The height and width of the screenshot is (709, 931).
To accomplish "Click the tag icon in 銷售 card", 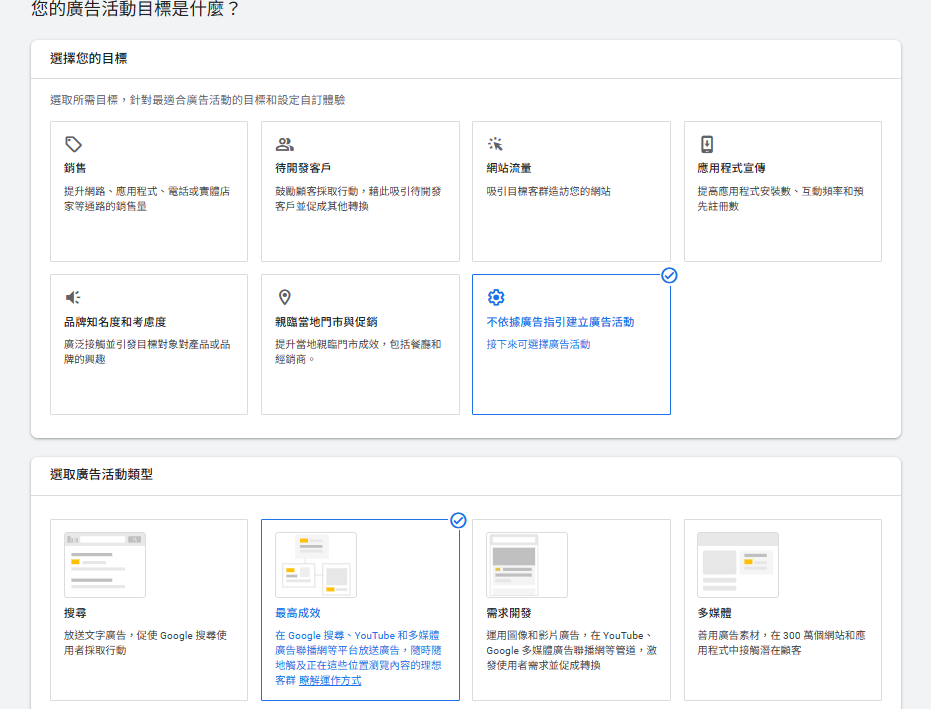I will click(x=74, y=144).
